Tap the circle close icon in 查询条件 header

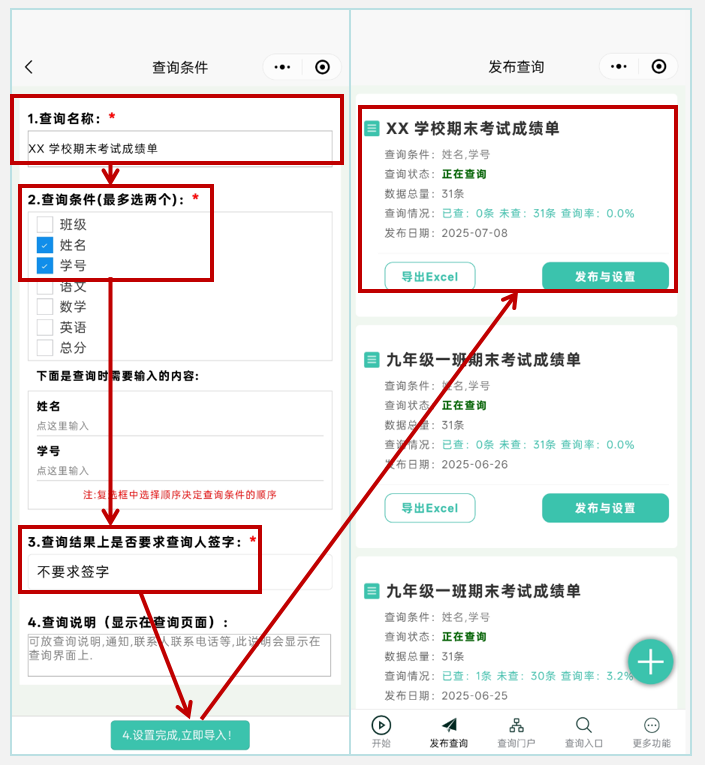tap(322, 67)
